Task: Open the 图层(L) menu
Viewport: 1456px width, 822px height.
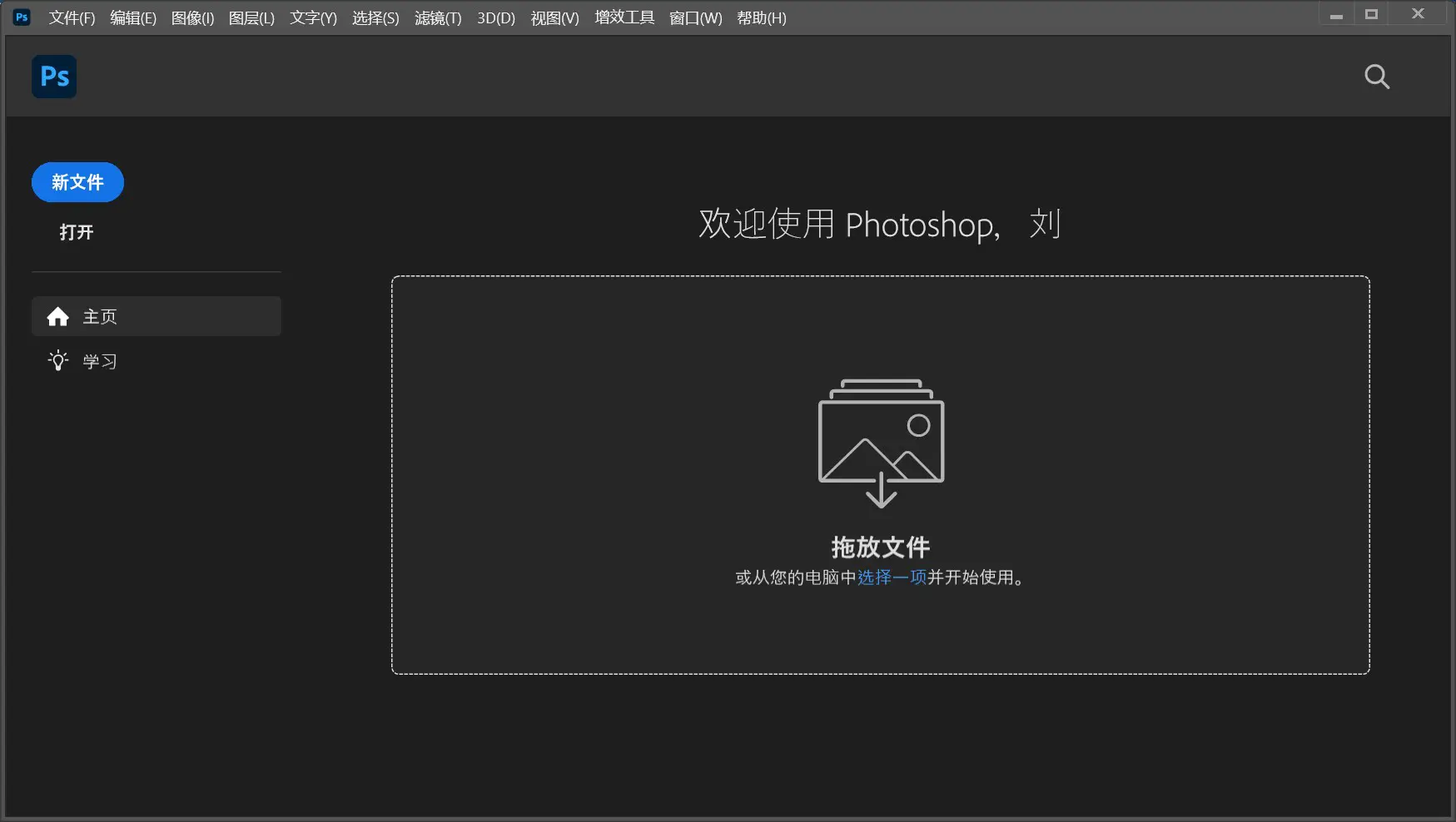Action: (x=251, y=17)
